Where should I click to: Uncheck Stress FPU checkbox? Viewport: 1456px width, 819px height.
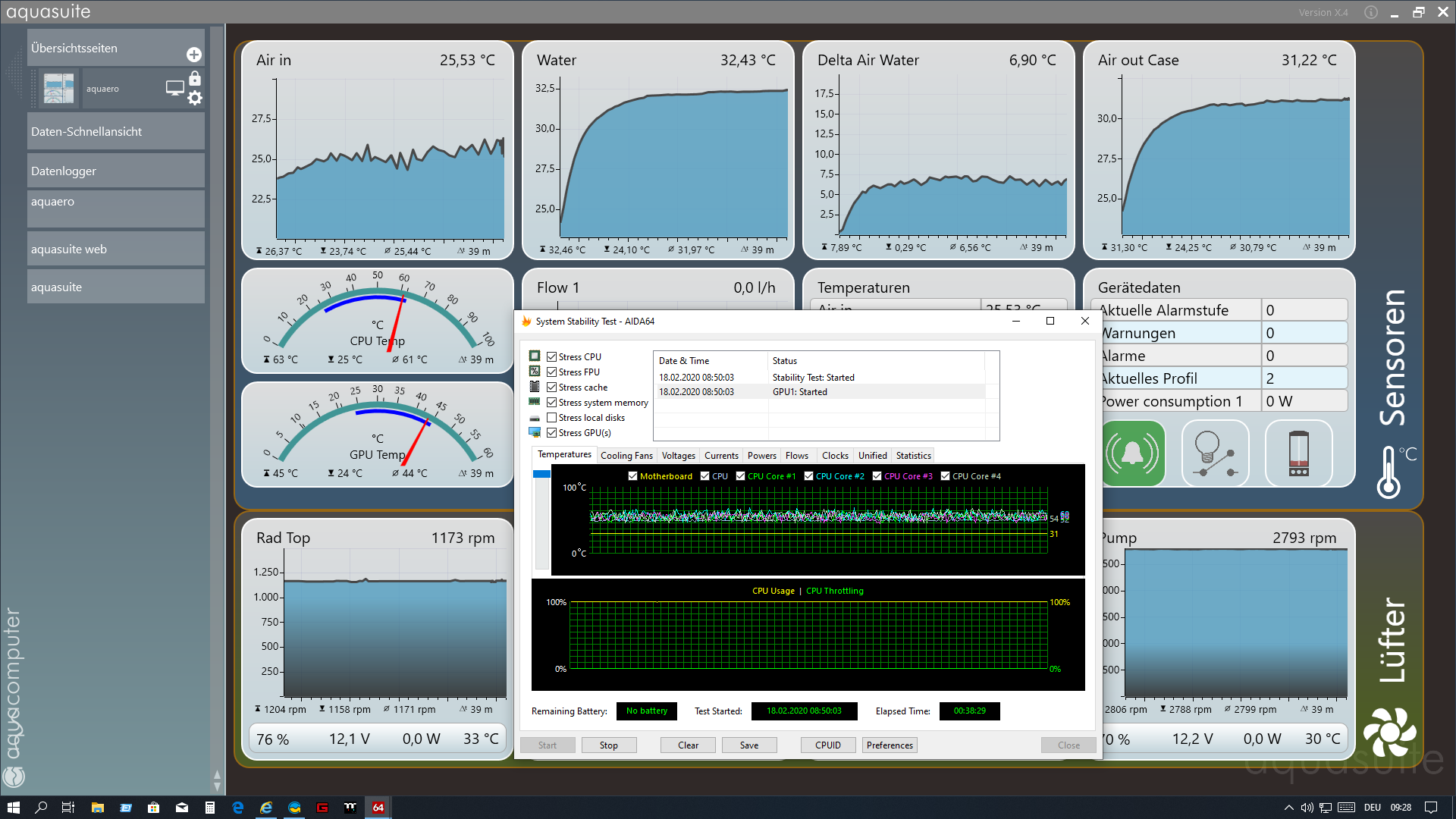coord(552,372)
